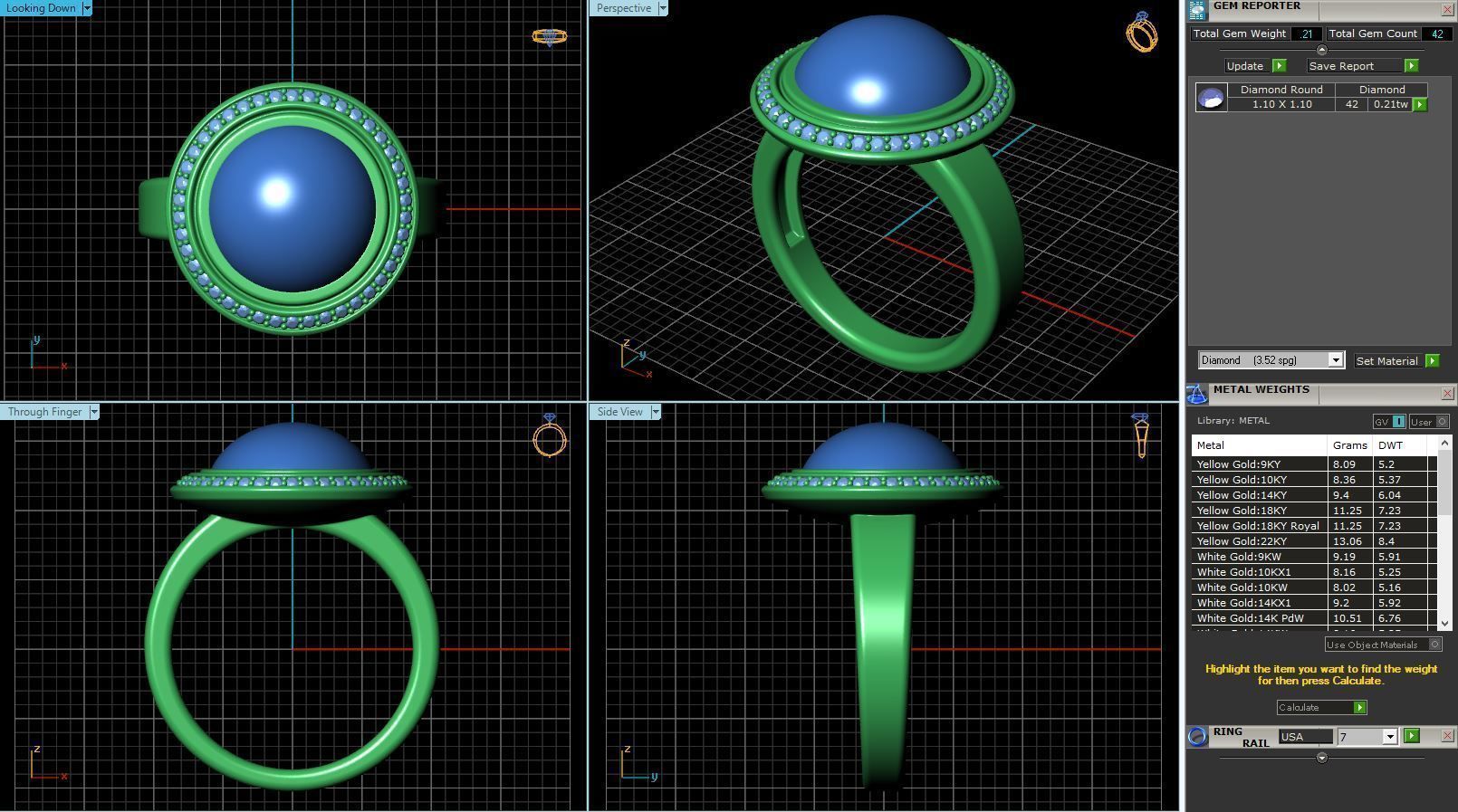Image resolution: width=1458 pixels, height=812 pixels.
Task: Select the Yellow Gold:9KY row
Action: click(1314, 464)
